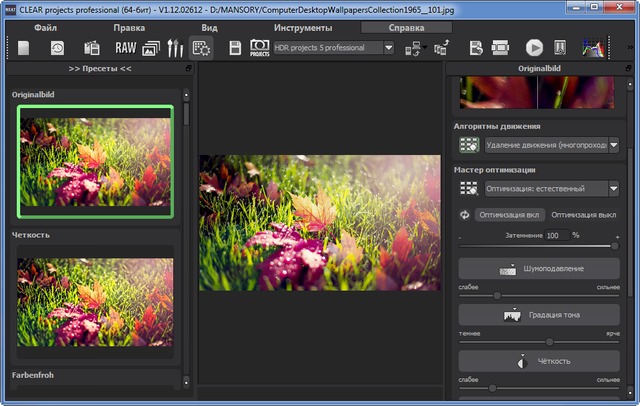Expand the Удаление движения algorithm dropdown

pos(551,145)
